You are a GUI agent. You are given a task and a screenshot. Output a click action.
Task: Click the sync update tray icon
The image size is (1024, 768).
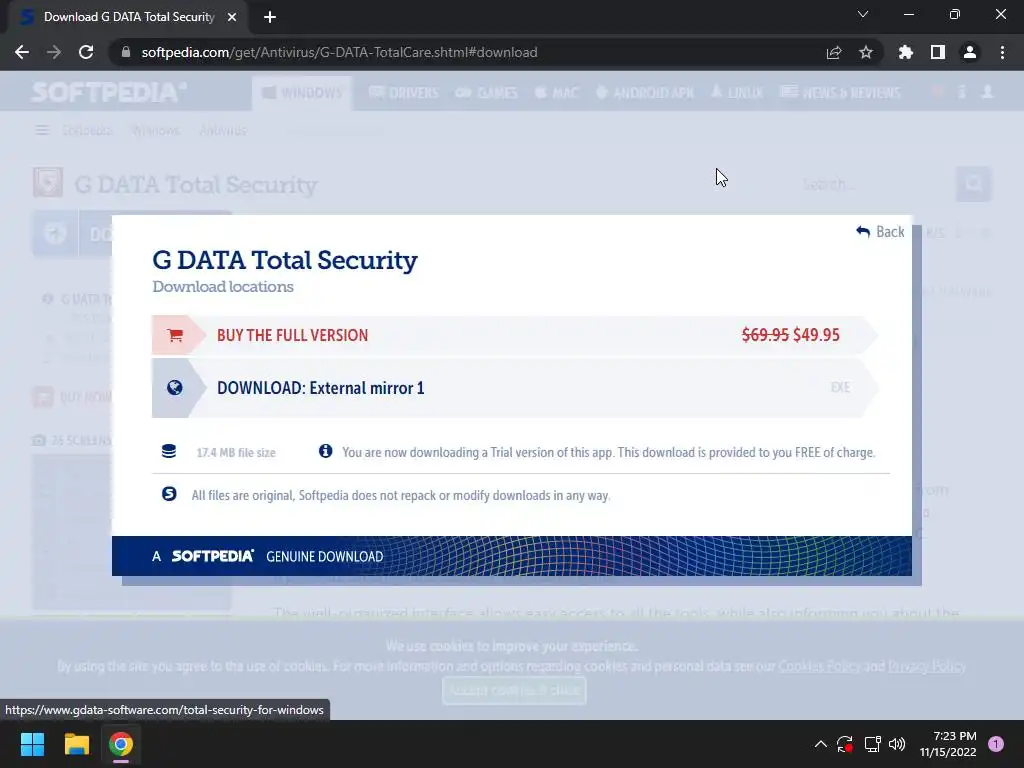pos(845,744)
